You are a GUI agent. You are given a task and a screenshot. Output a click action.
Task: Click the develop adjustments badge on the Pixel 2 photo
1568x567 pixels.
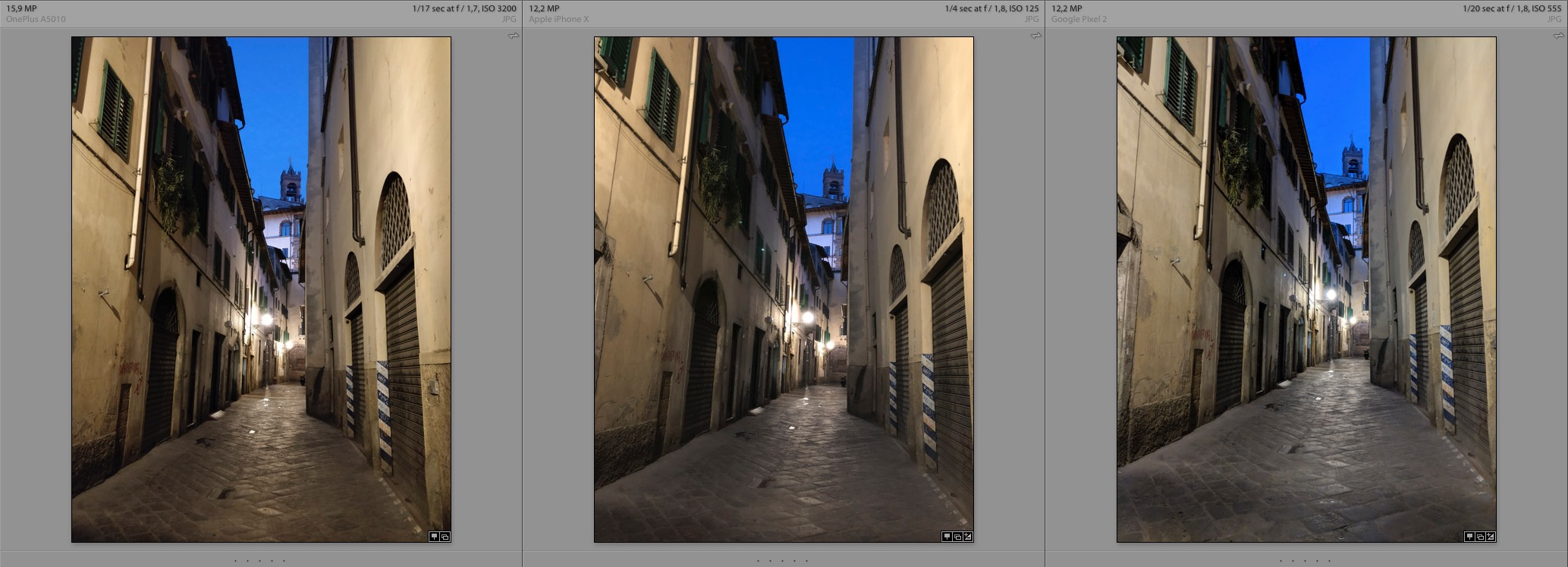1491,537
